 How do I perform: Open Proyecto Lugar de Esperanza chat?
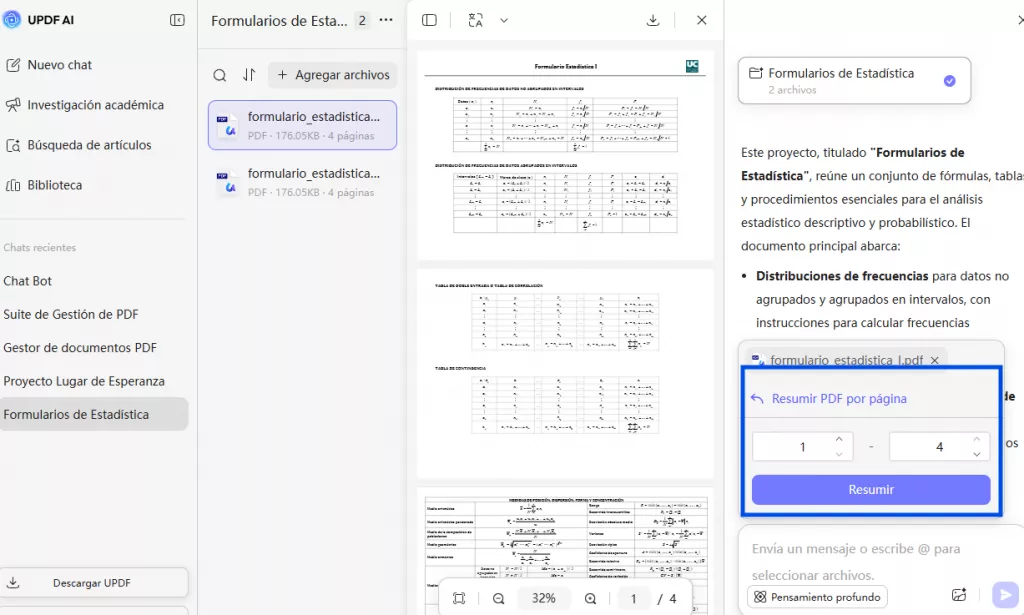(84, 381)
